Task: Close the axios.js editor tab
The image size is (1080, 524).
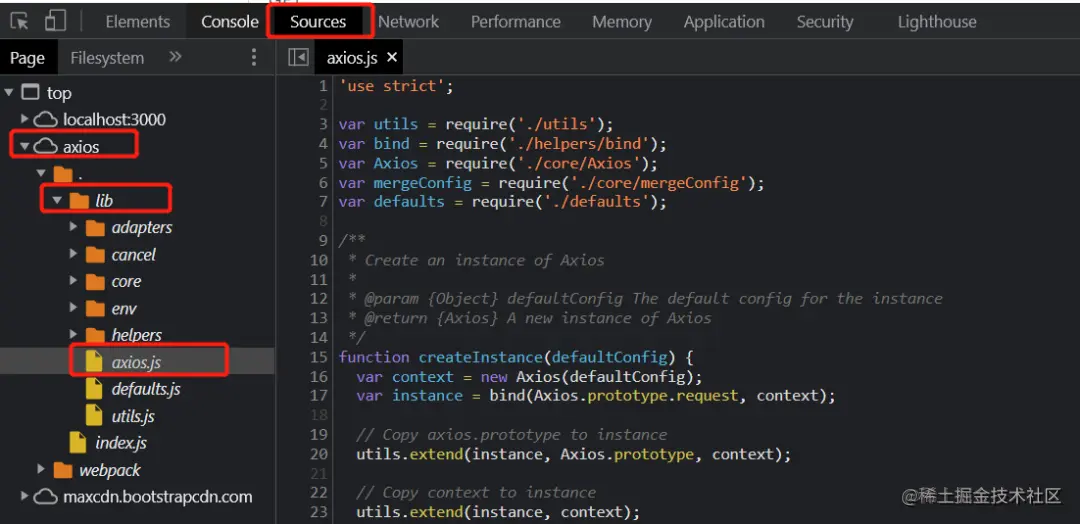Action: coord(392,57)
